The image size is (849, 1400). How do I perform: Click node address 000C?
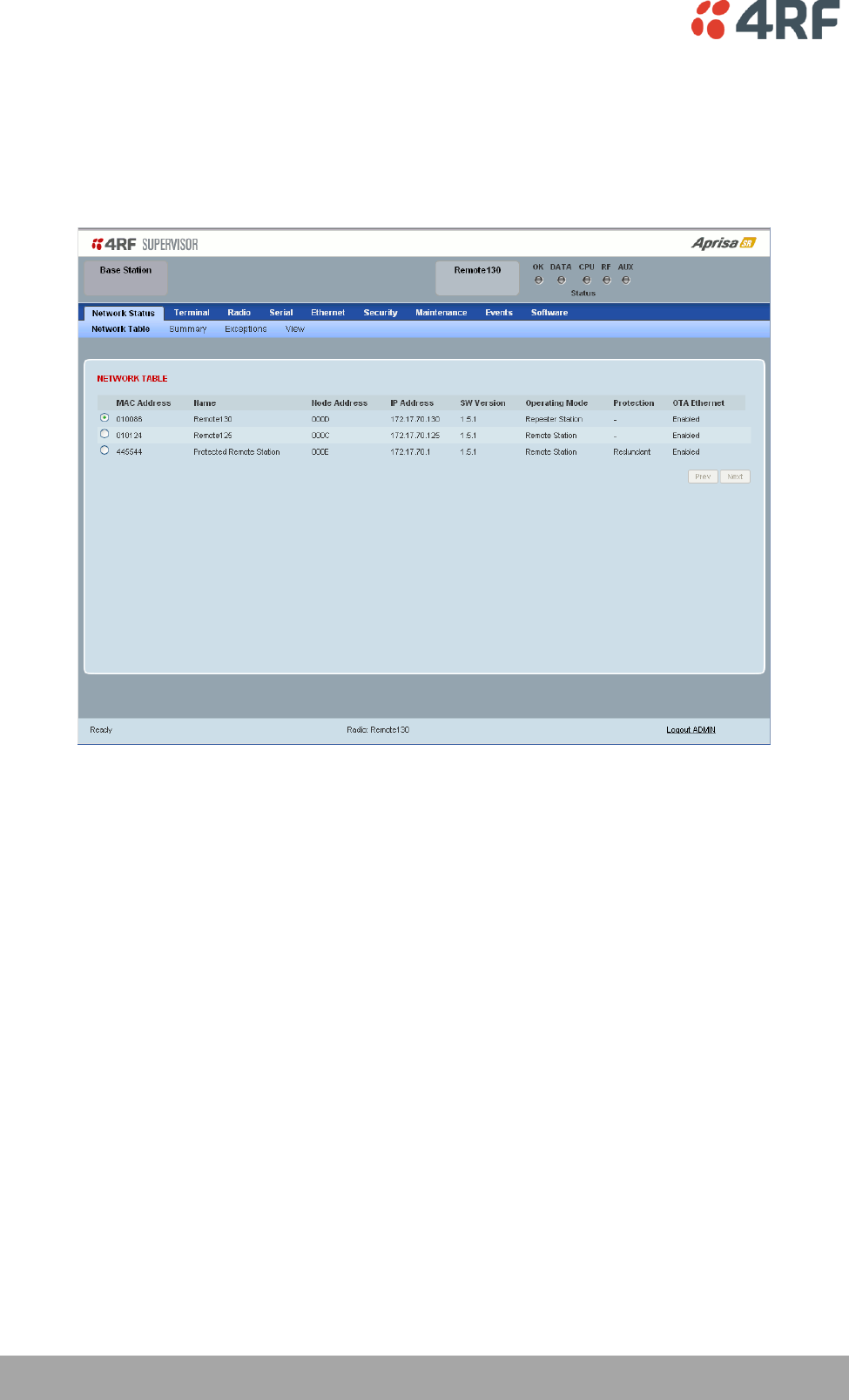(x=320, y=436)
